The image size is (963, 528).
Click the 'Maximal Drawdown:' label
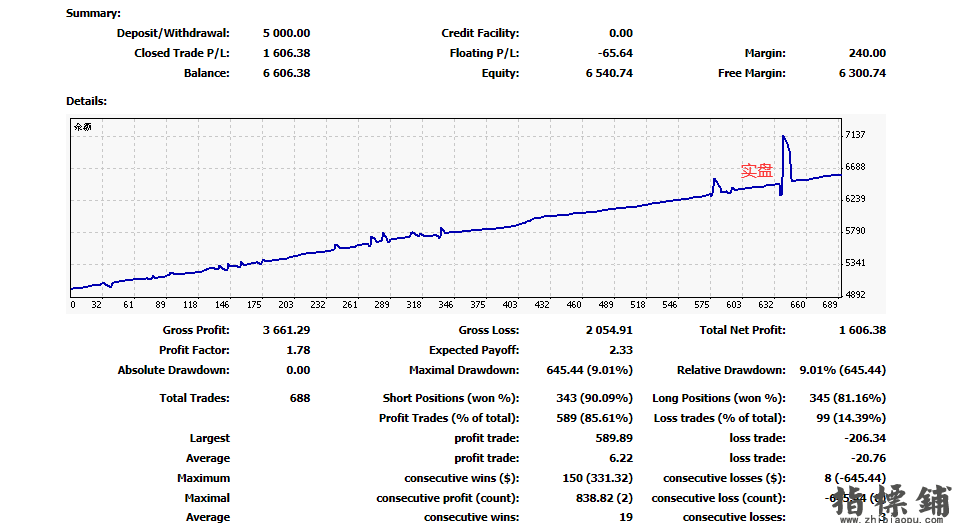[464, 370]
